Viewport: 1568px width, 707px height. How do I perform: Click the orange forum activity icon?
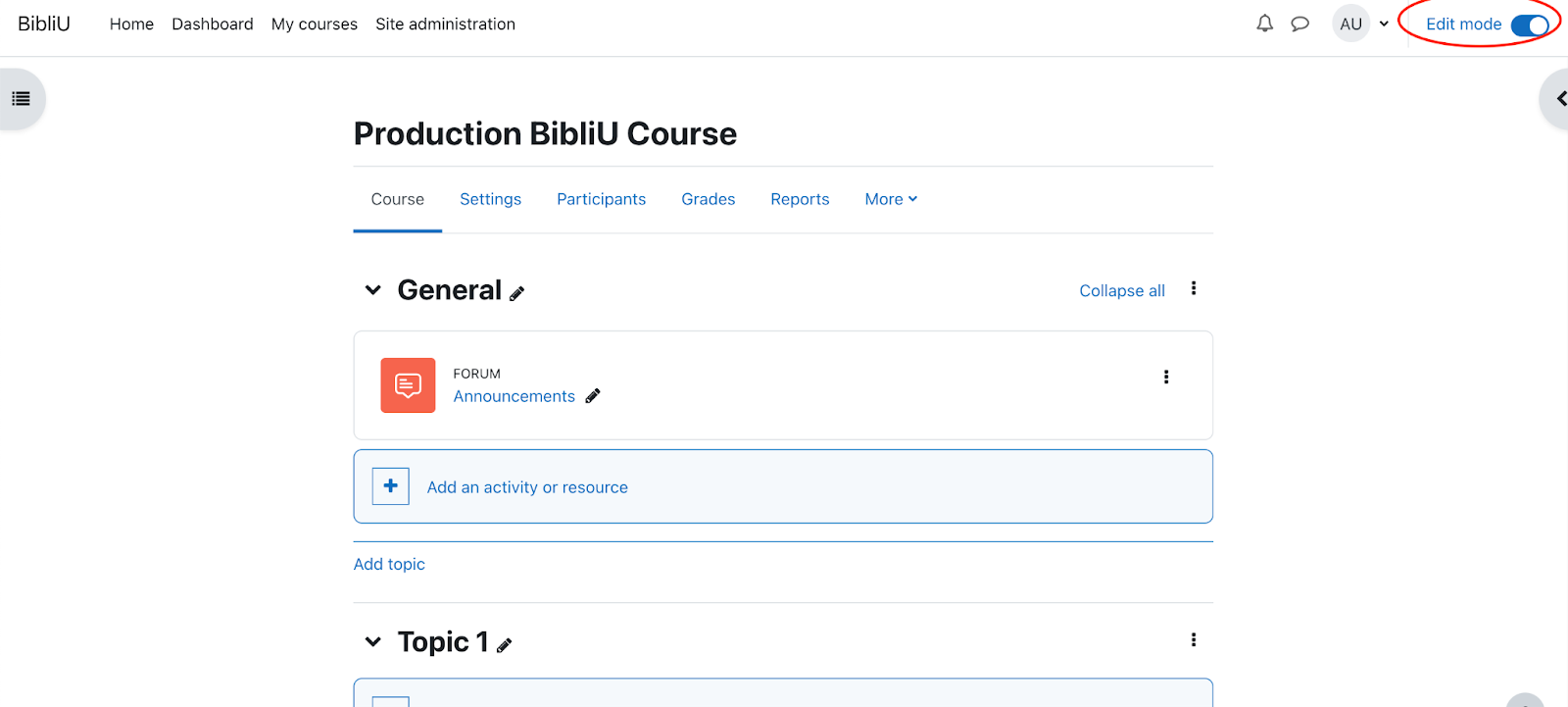(408, 385)
